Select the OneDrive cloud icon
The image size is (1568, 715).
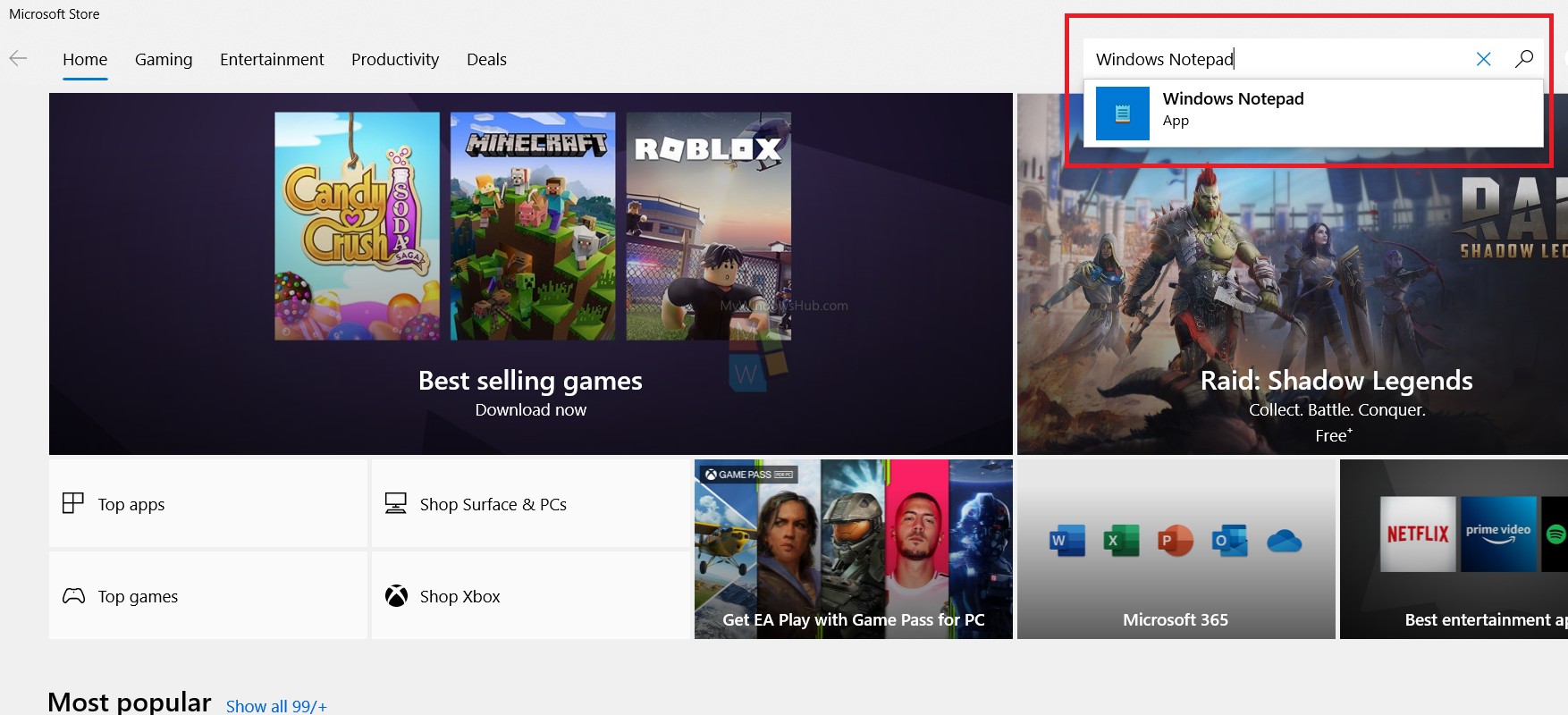tap(1285, 542)
